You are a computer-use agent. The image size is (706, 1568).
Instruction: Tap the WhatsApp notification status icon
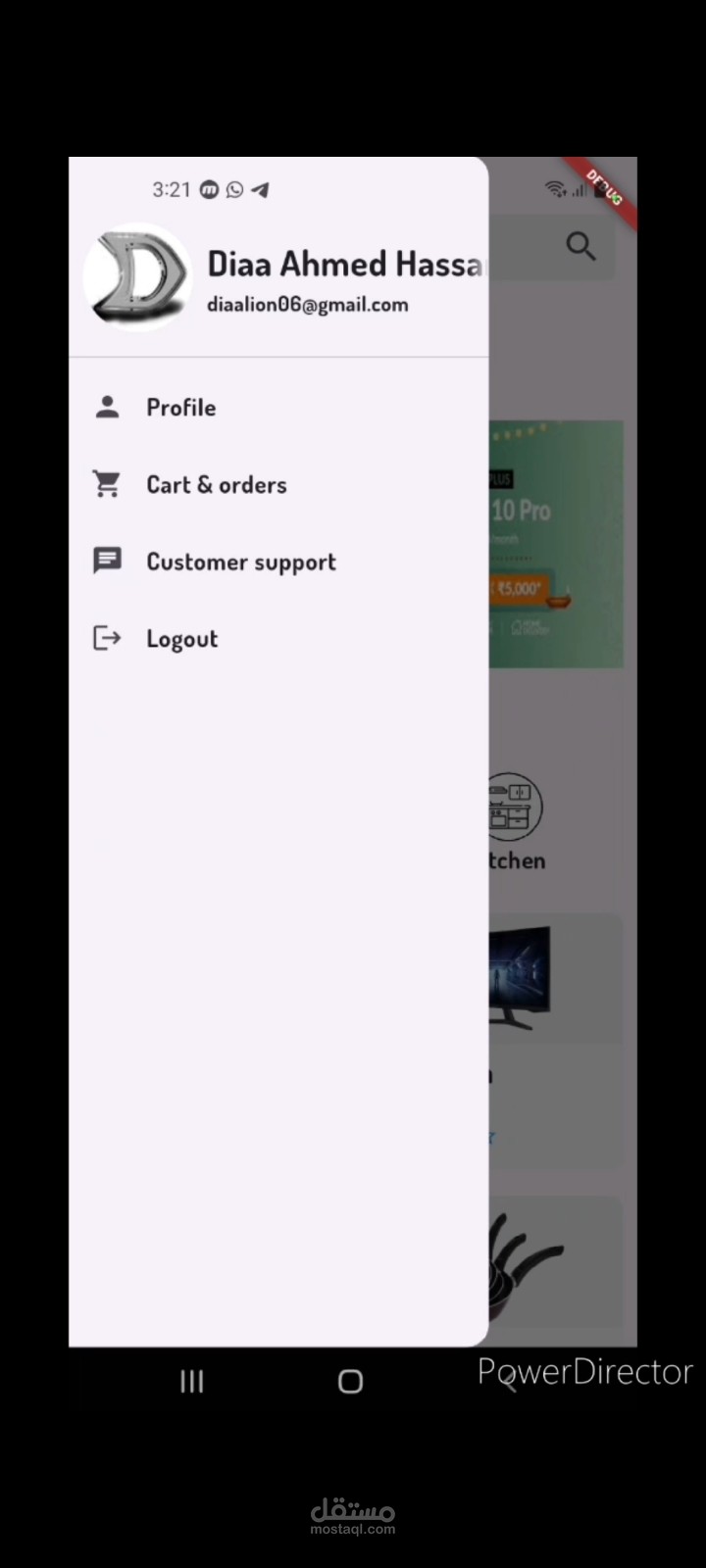coord(234,189)
